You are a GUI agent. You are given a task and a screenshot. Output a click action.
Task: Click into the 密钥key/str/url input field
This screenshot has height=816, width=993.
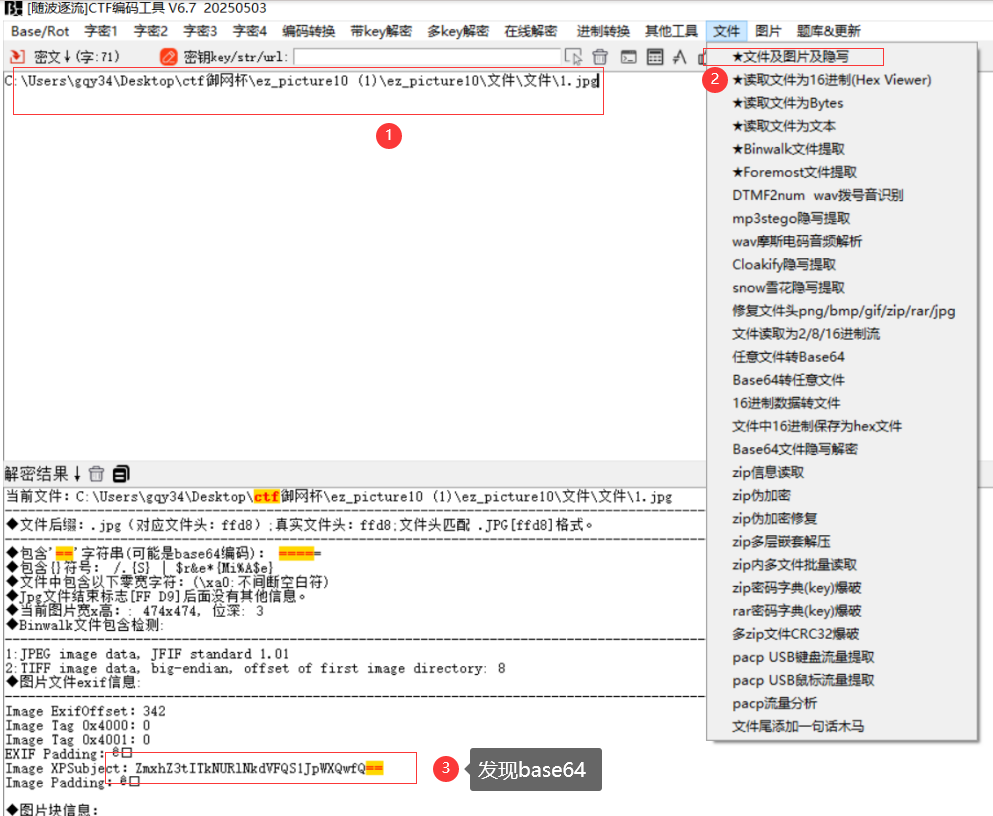[x=427, y=57]
